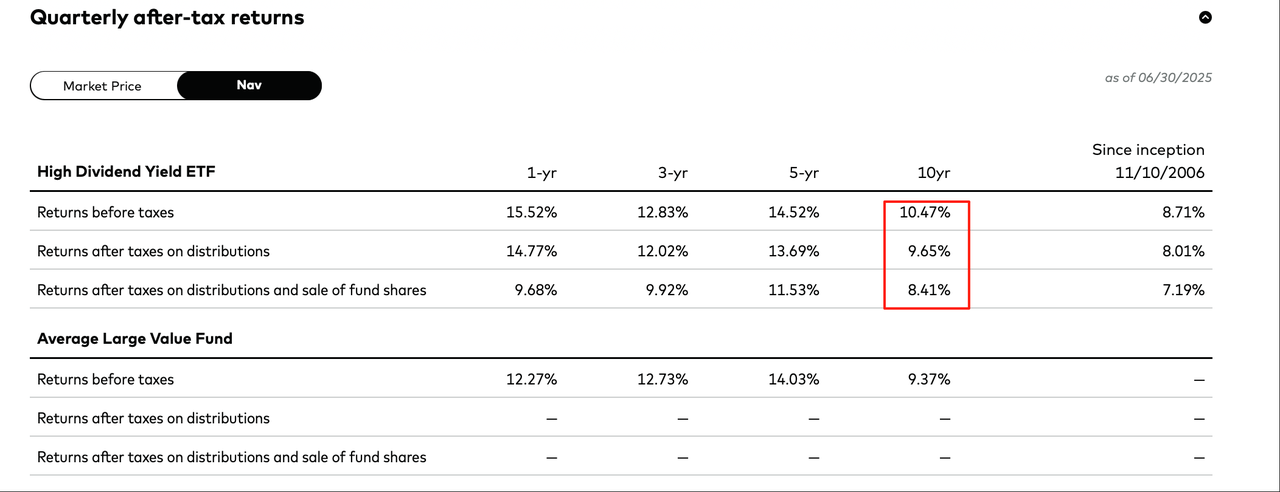
Task: Click the 9.65% ten-year after-tax value
Action: click(930, 251)
